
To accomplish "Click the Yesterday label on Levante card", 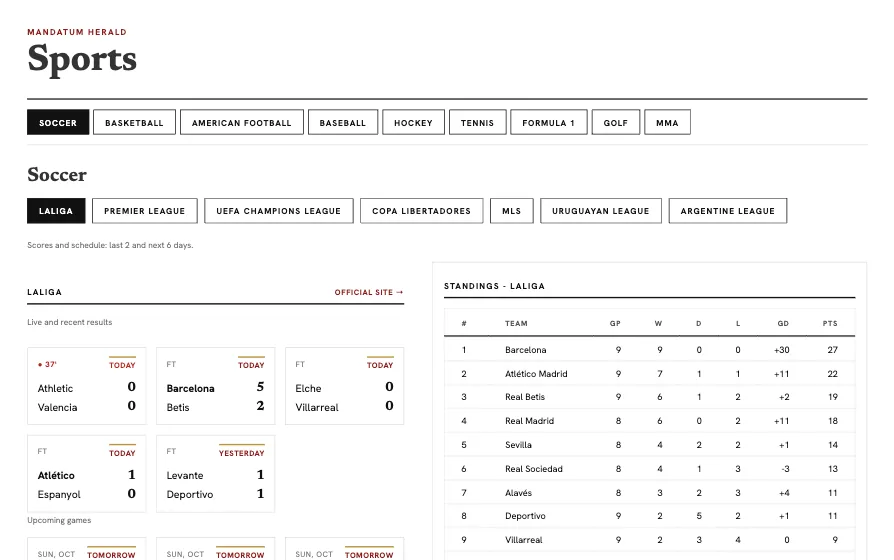I will [242, 453].
